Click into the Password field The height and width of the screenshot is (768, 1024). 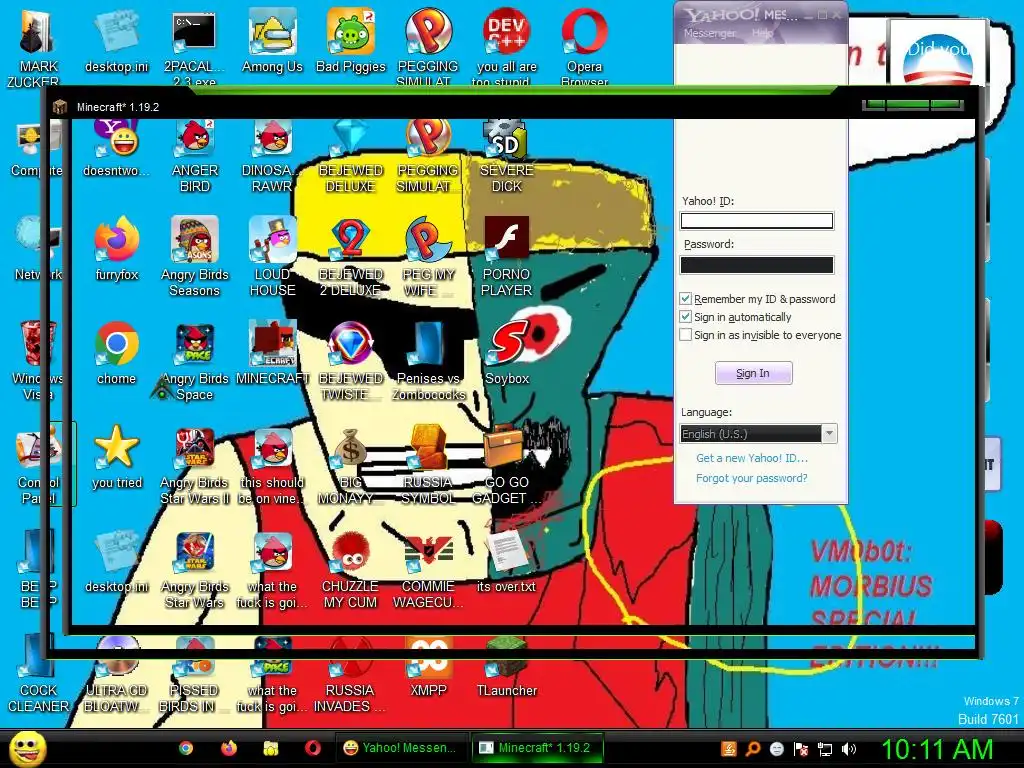click(x=757, y=264)
